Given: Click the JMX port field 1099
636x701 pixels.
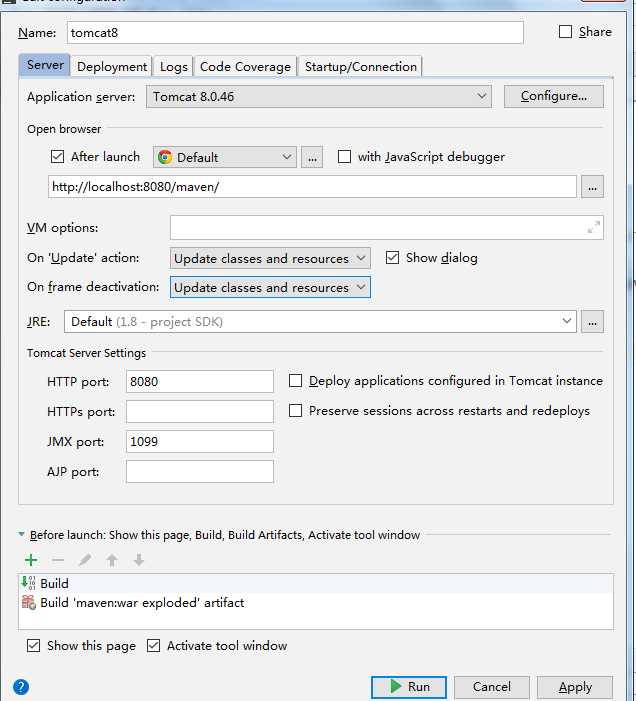Looking at the screenshot, I should pyautogui.click(x=200, y=441).
